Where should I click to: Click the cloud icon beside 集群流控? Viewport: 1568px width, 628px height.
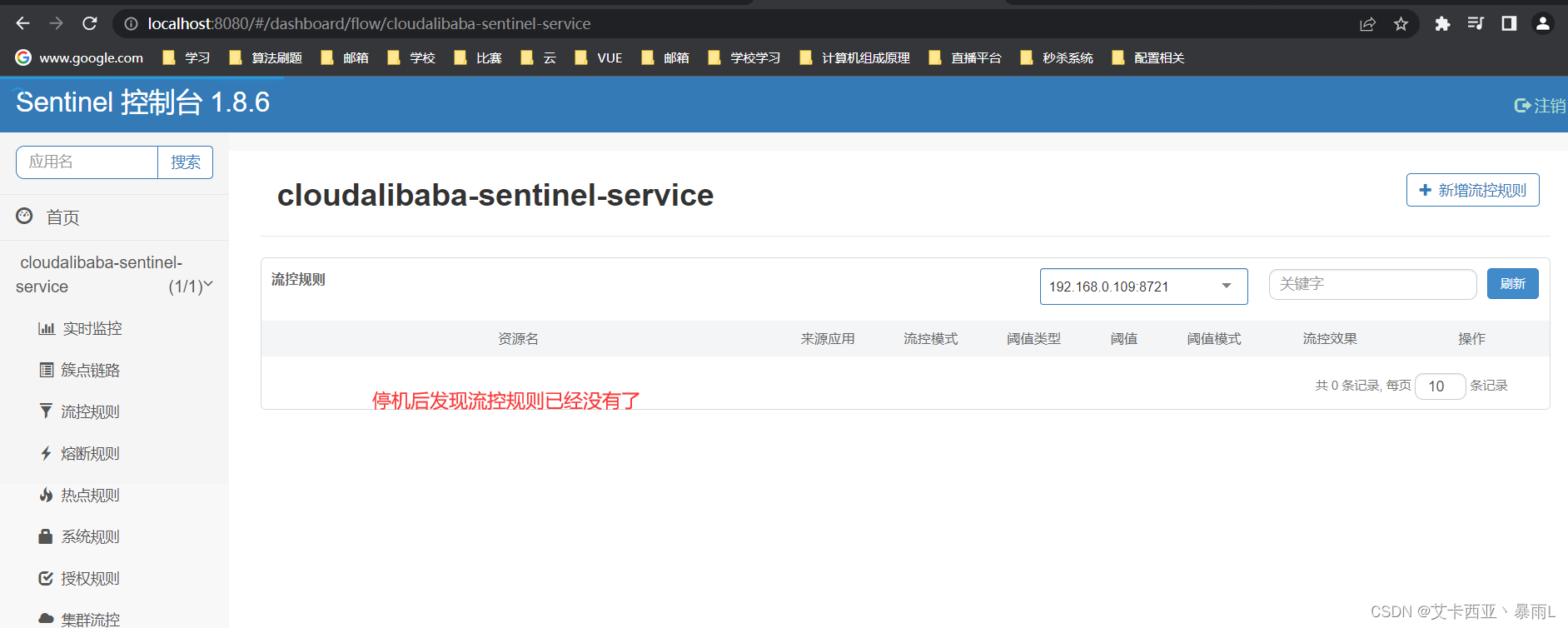tap(46, 619)
